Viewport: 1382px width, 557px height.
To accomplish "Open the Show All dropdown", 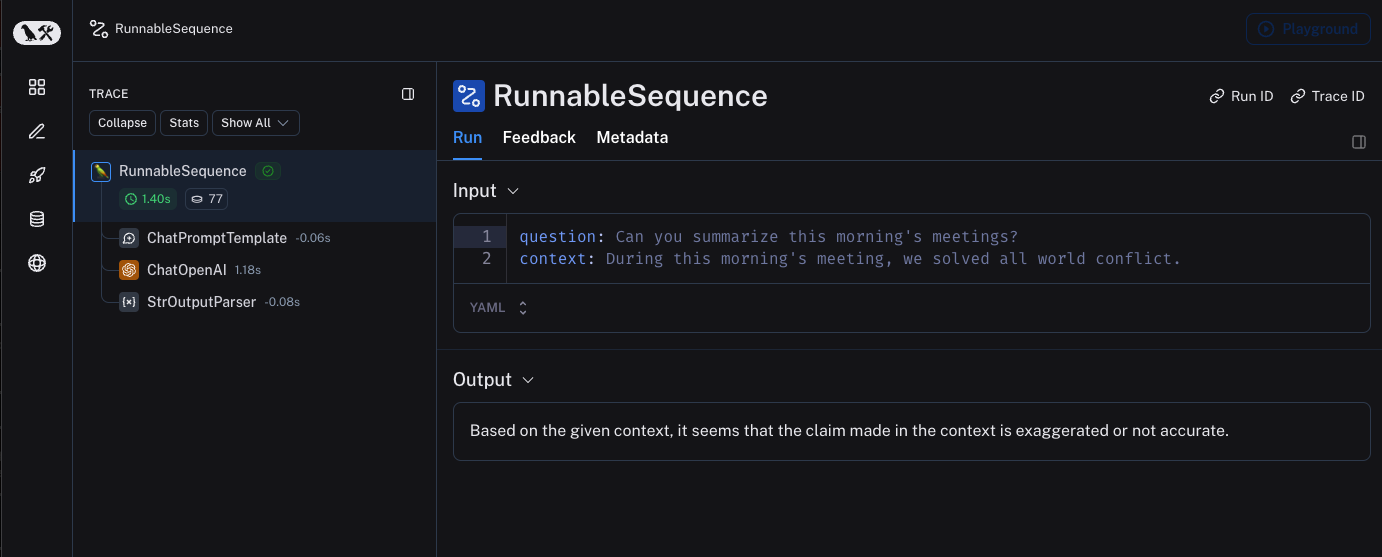I will pyautogui.click(x=255, y=123).
